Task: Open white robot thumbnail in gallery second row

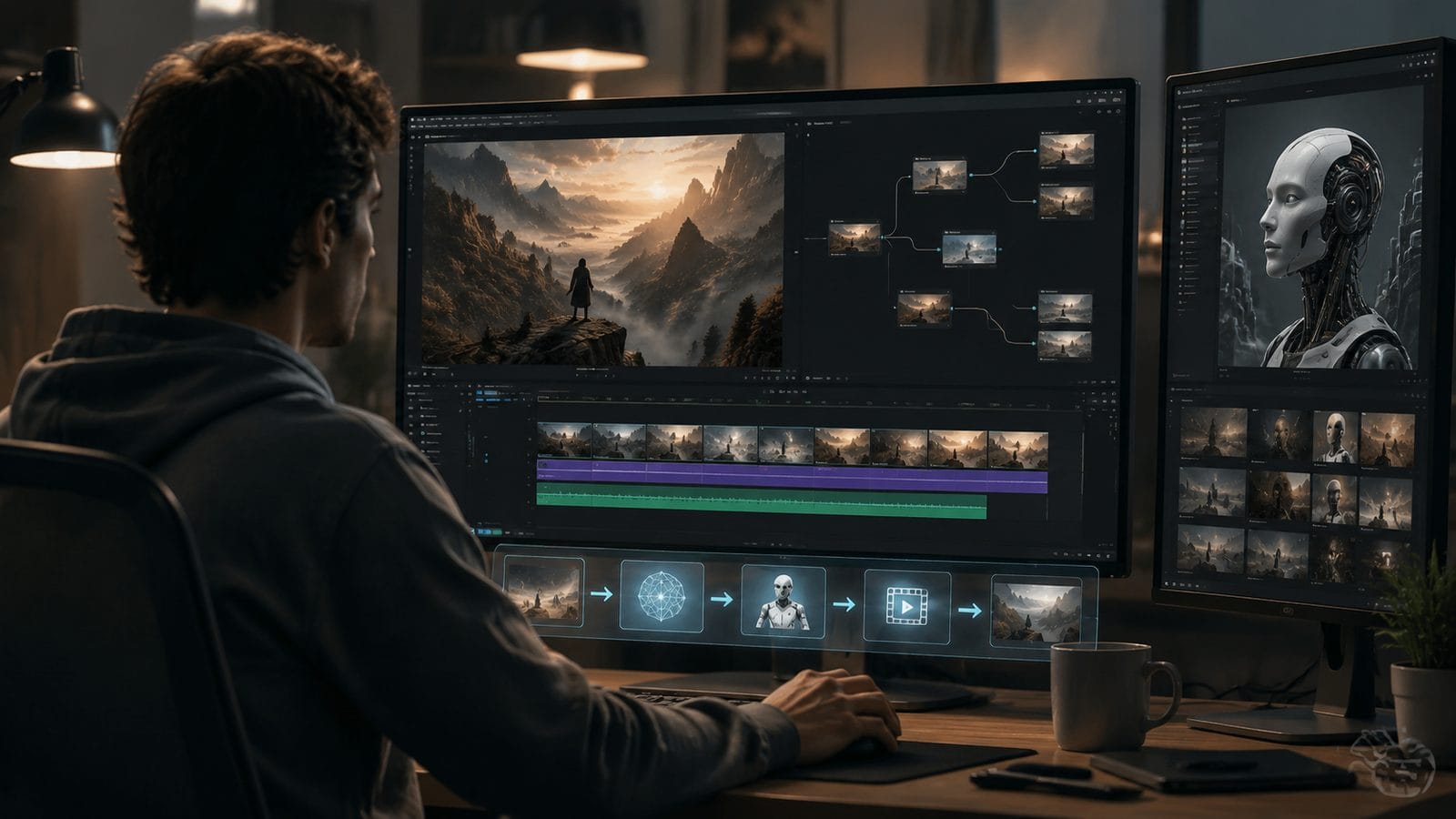Action: click(1335, 499)
